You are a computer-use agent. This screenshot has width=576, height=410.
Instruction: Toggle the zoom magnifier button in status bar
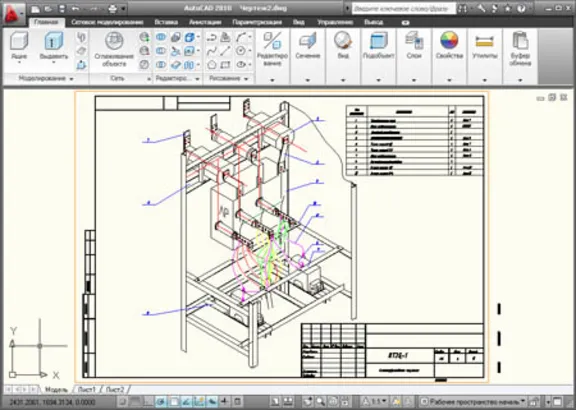321,402
